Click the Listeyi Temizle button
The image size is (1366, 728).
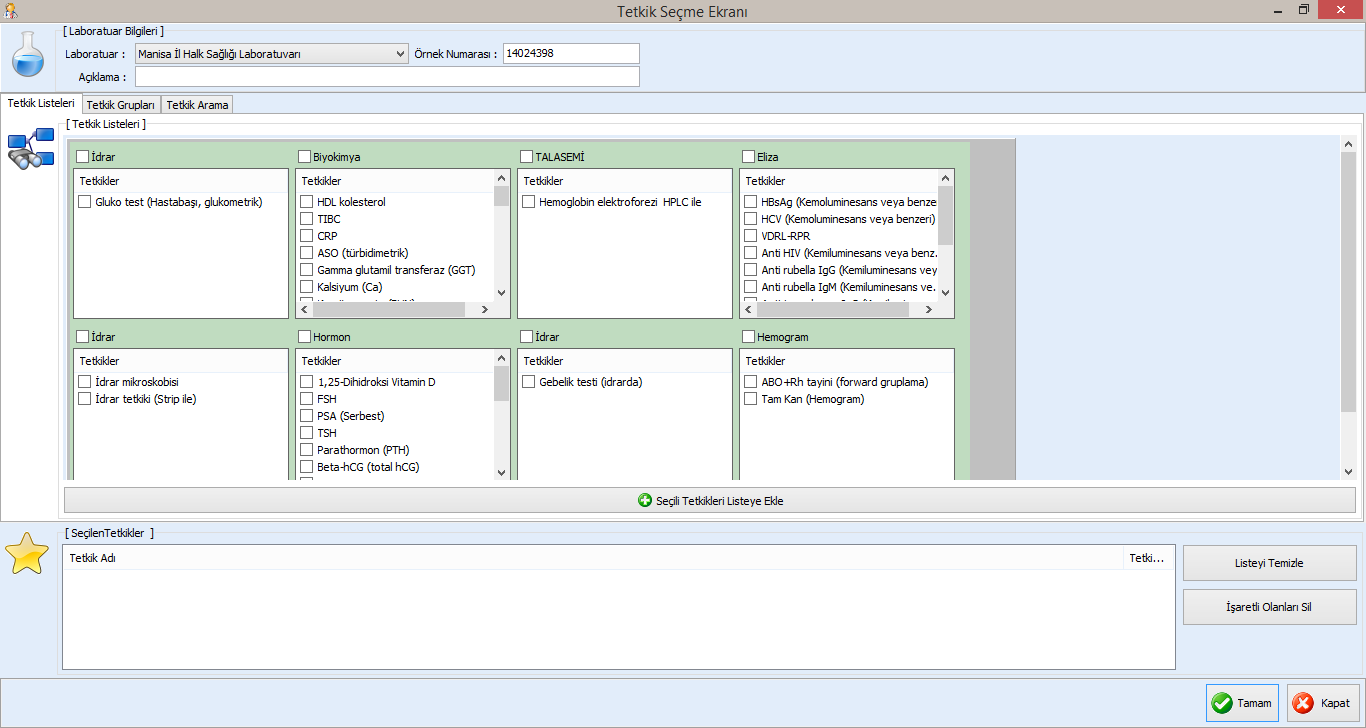1270,563
